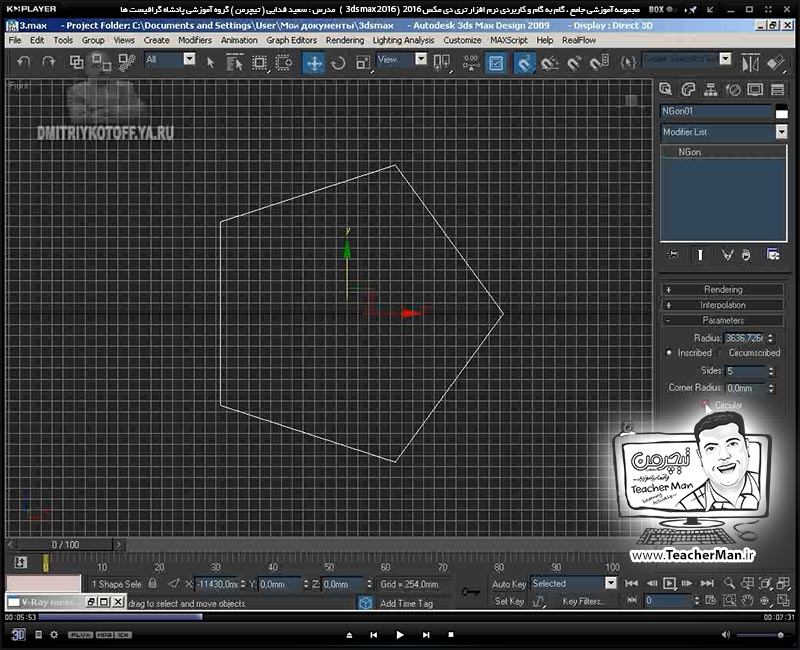Screen dimensions: 800x650
Task: Click the Mirror tool icon
Action: click(751, 63)
